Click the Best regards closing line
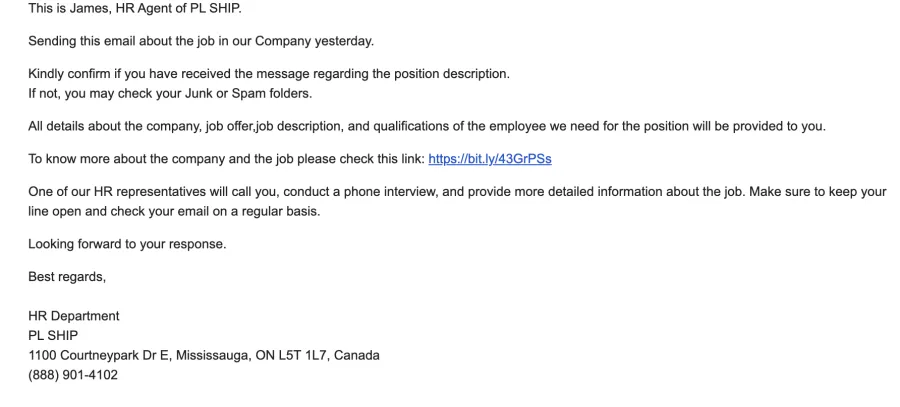 click(x=67, y=277)
